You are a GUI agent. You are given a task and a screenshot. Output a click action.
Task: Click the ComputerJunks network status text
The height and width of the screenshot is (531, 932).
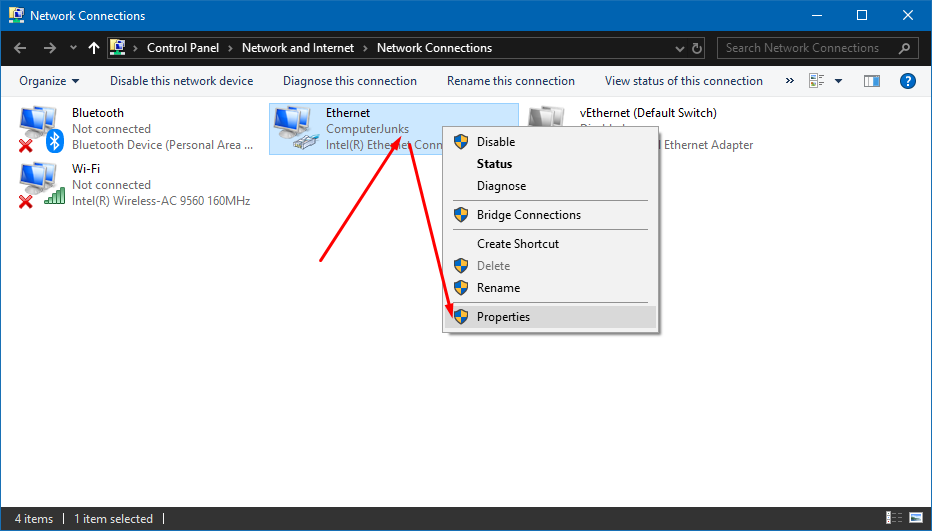(x=367, y=128)
